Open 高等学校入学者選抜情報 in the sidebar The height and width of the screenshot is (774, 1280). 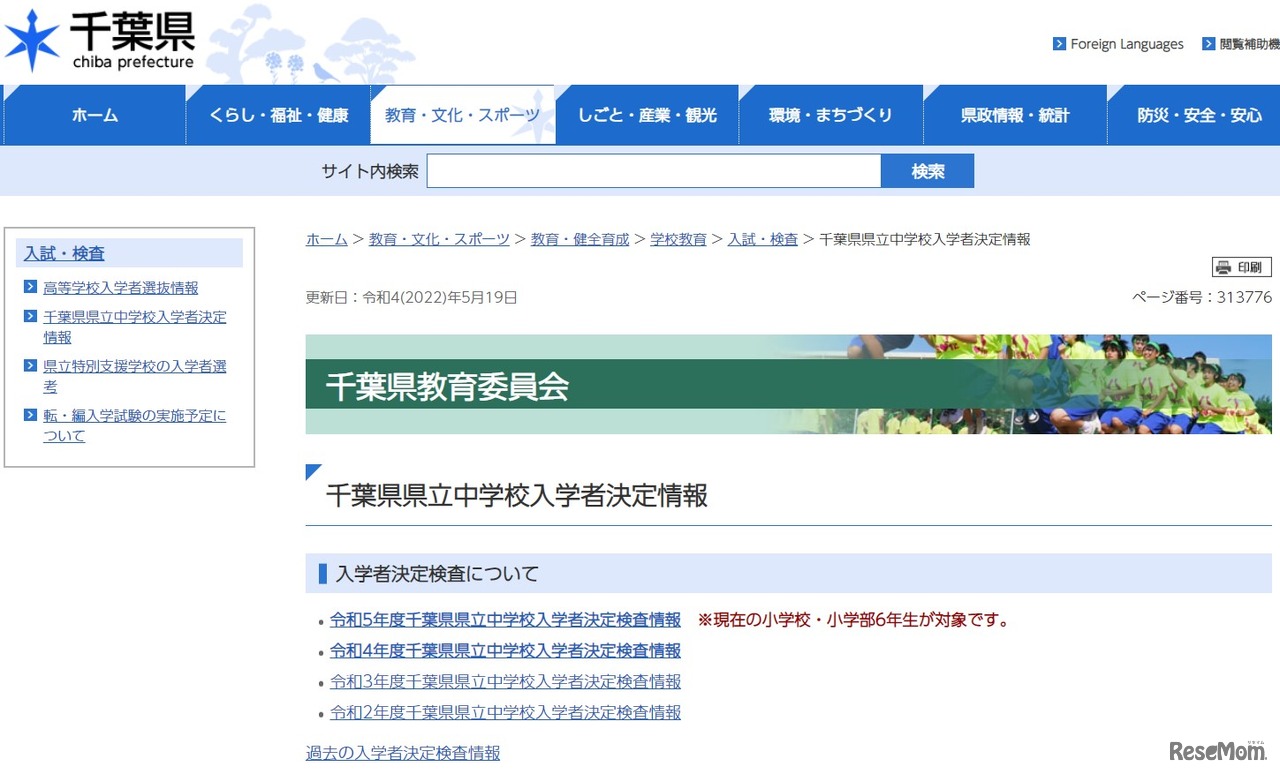point(121,288)
